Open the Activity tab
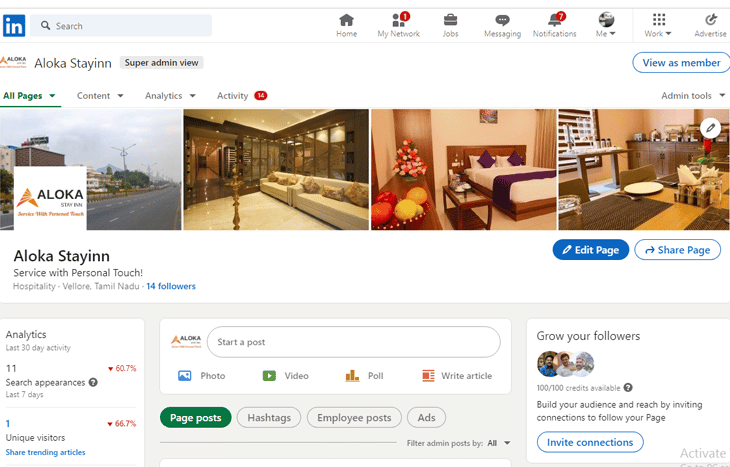Screen dimensions: 730x467 pos(232,96)
